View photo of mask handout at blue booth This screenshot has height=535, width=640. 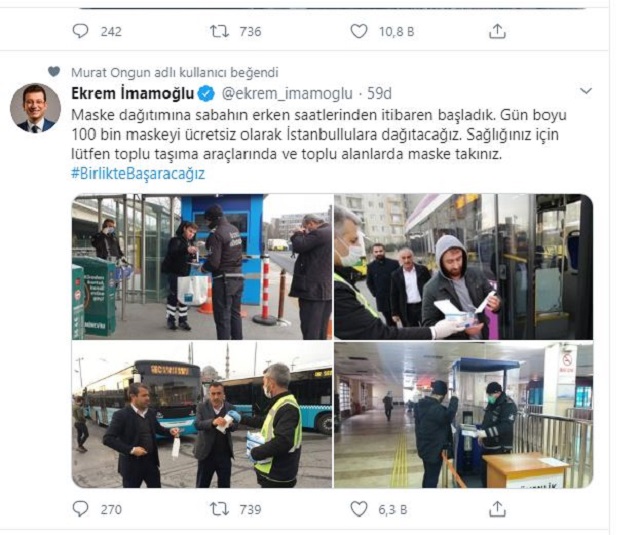coord(202,267)
